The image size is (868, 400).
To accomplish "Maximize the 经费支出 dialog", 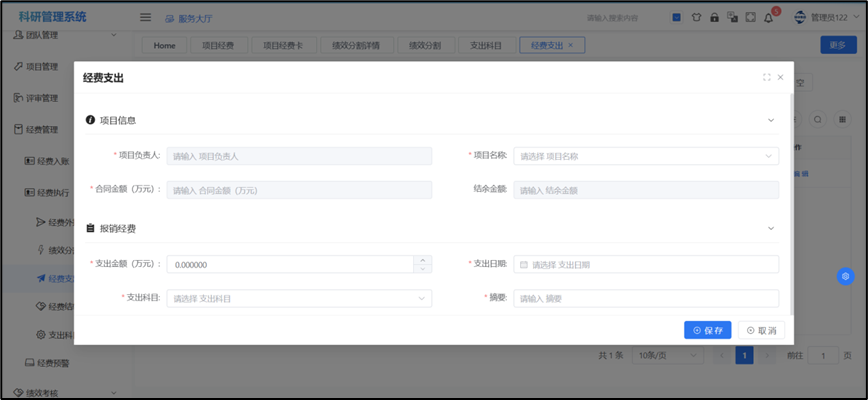I will [766, 77].
